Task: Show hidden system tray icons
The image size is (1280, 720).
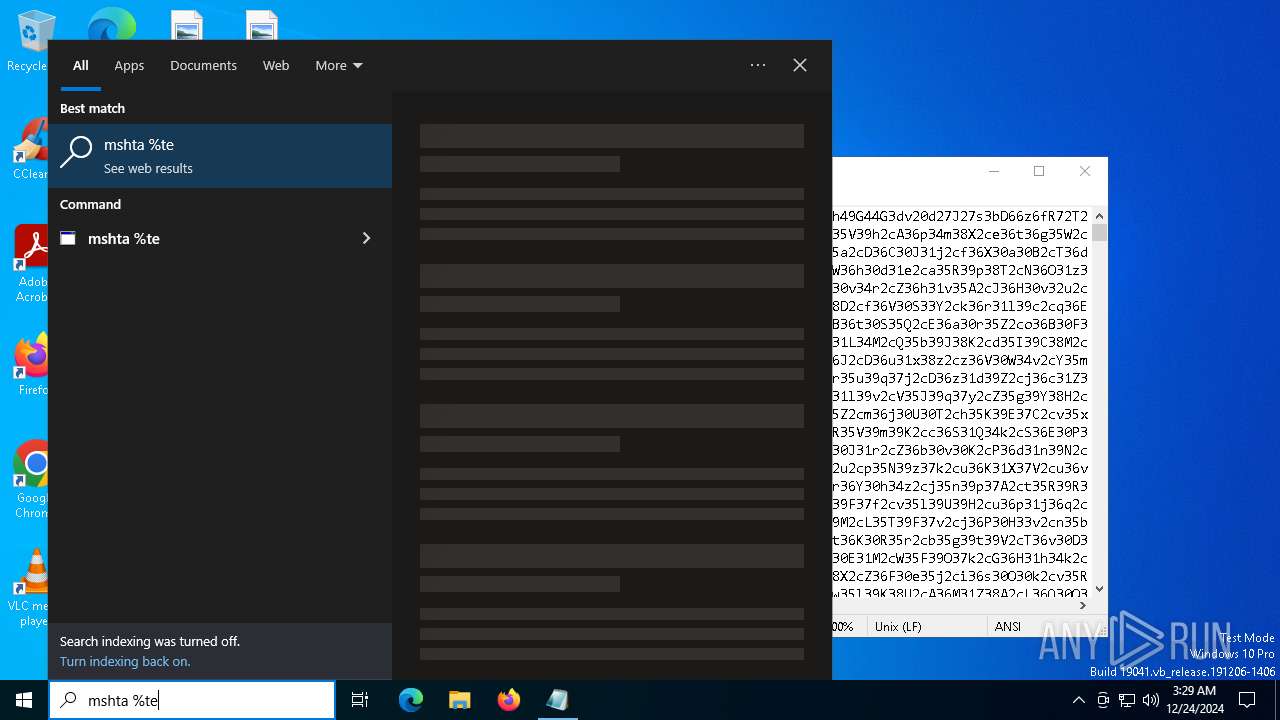Action: 1078,700
